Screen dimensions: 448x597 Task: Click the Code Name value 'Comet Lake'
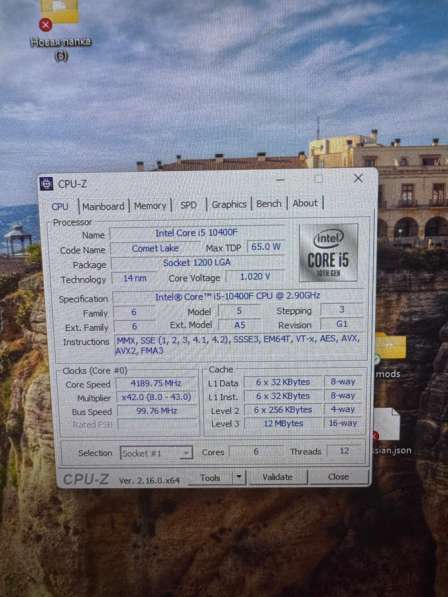(155, 248)
